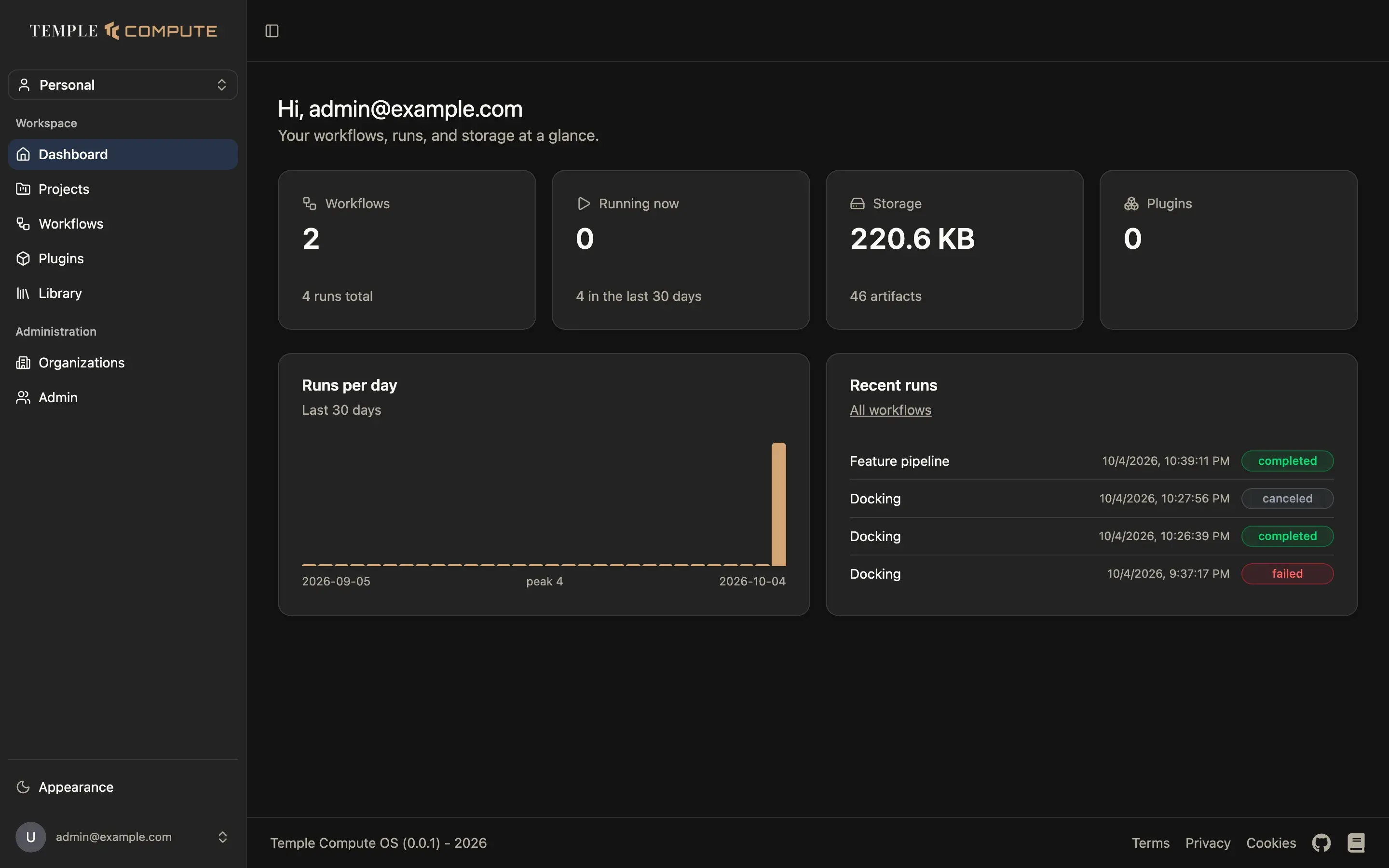
Task: Click '4 in the last 30 days' text
Action: pos(638,296)
